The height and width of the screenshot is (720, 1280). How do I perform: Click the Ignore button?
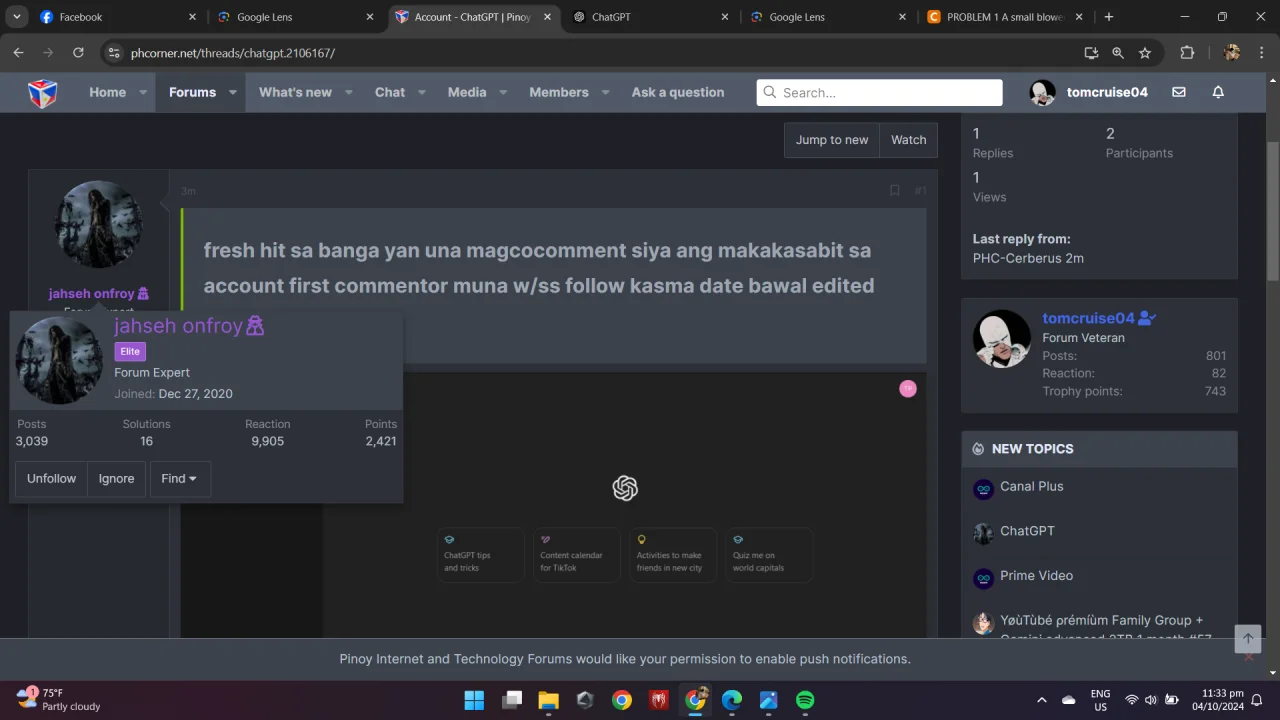click(116, 479)
